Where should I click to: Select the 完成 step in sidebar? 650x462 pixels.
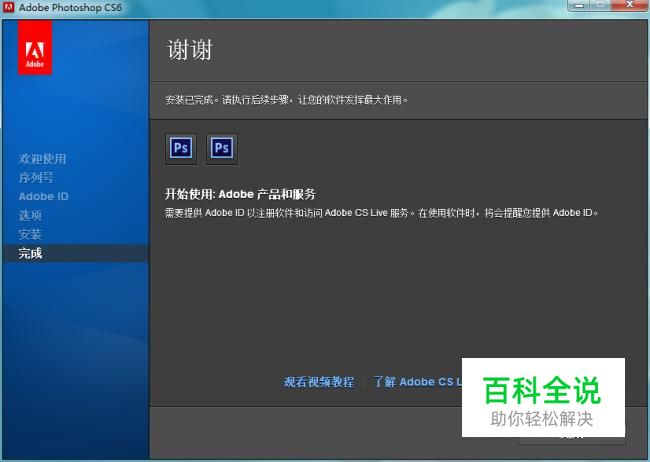click(x=75, y=253)
